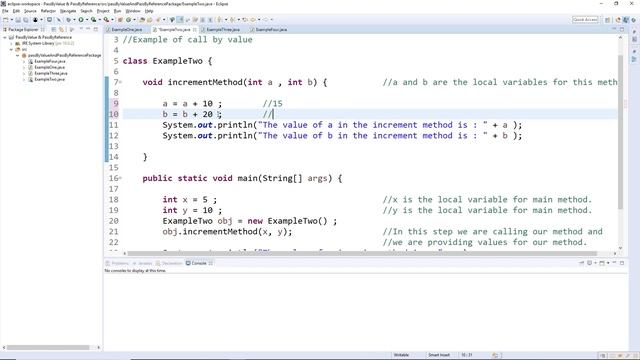Collapse the PassByValue & PassByReference project
The width and height of the screenshot is (640, 360).
[5, 37]
